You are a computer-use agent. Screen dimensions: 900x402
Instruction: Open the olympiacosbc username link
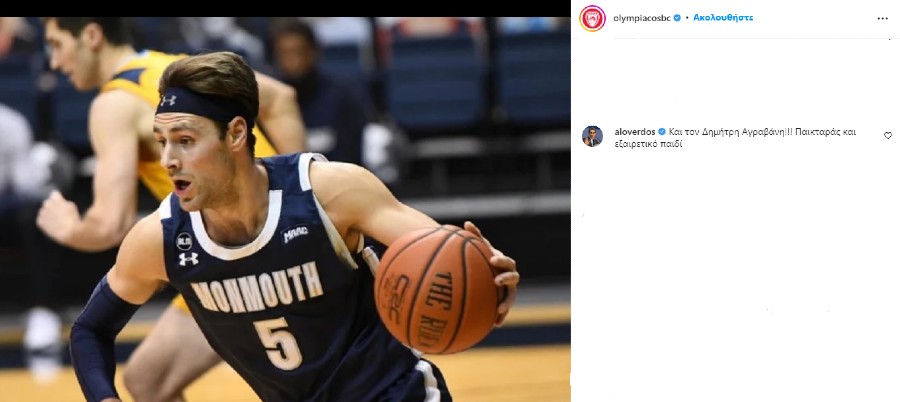click(x=642, y=18)
